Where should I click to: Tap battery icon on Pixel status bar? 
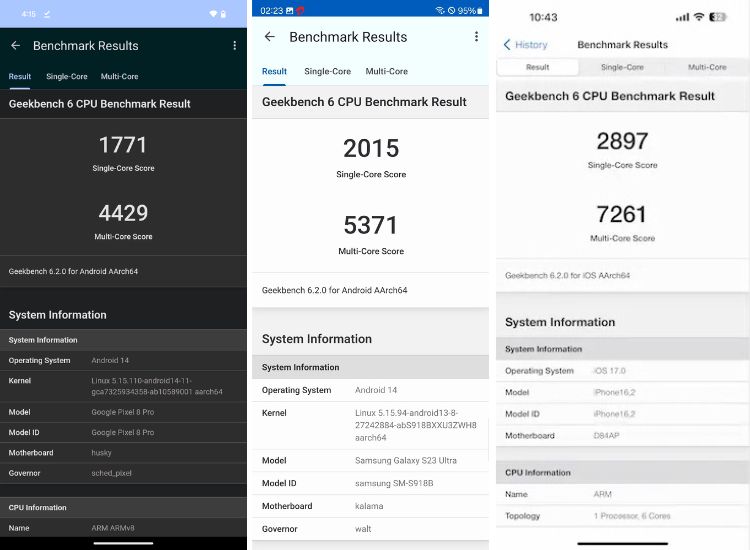[223, 14]
